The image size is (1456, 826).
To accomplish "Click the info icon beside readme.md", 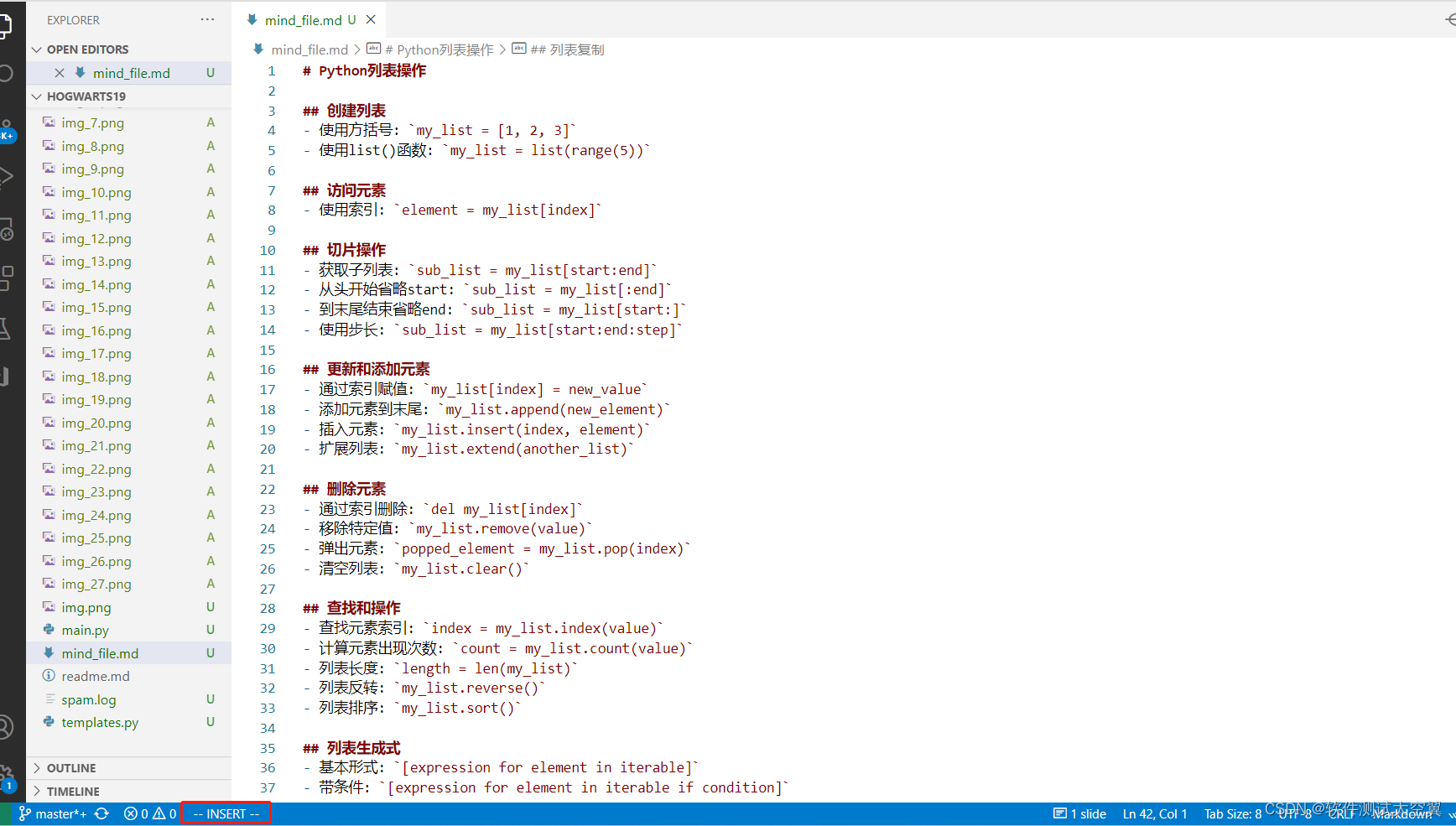I will tap(49, 676).
